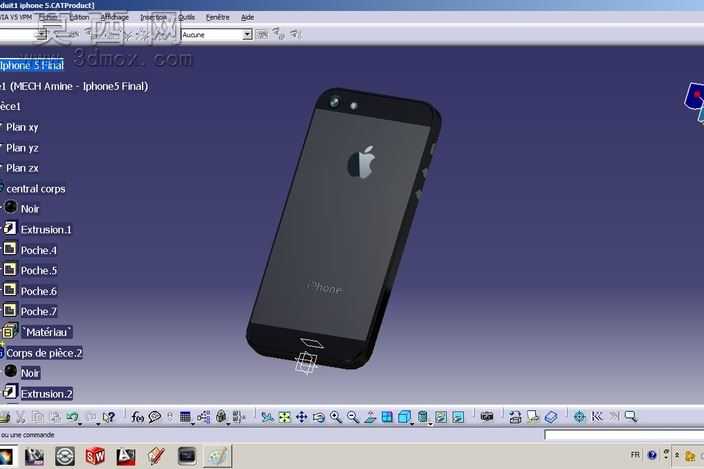Screen dimensions: 704x469
Task: Select the `Matériau` parameter node
Action: pos(47,332)
